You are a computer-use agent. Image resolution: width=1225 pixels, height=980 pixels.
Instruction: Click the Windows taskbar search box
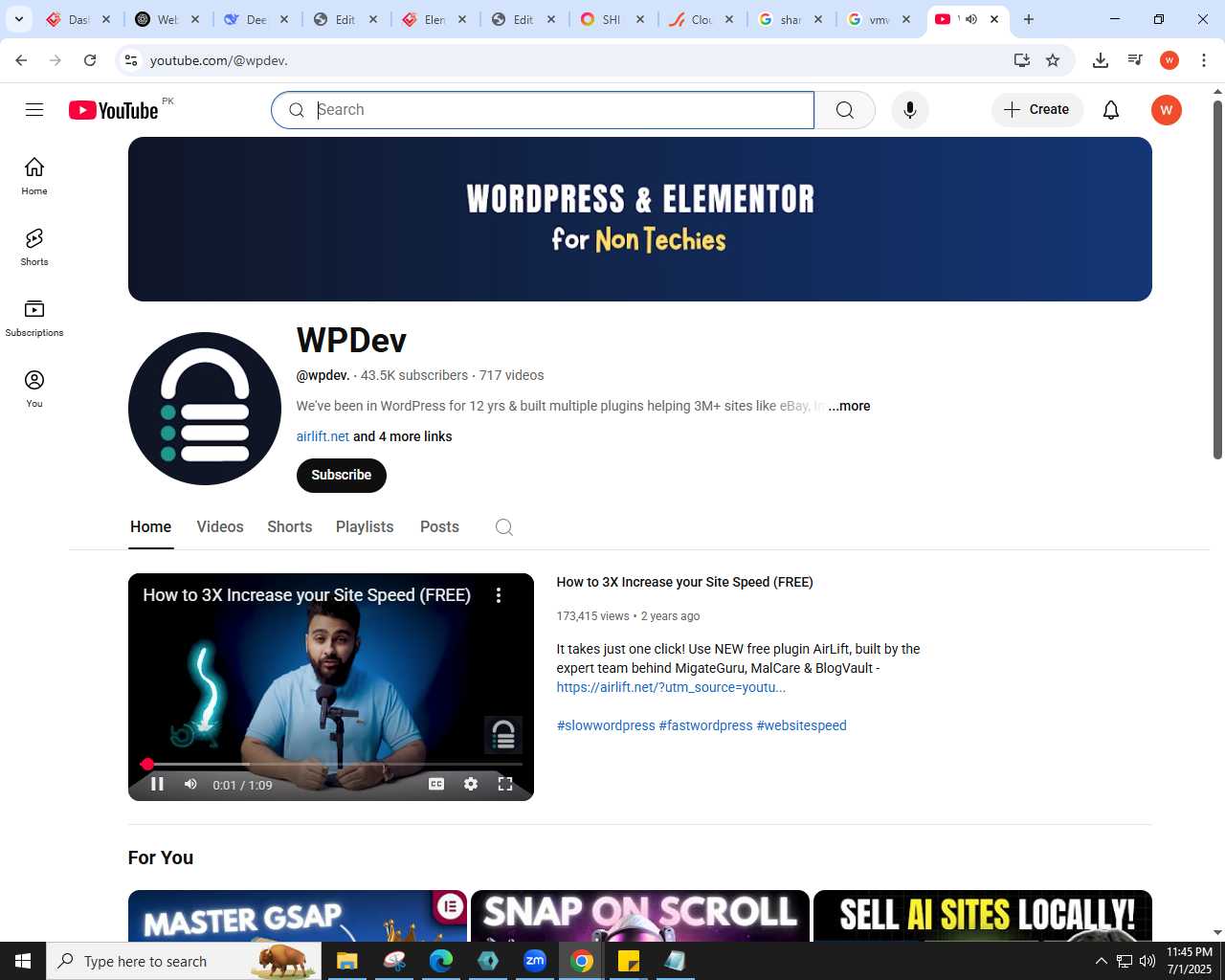point(184,961)
